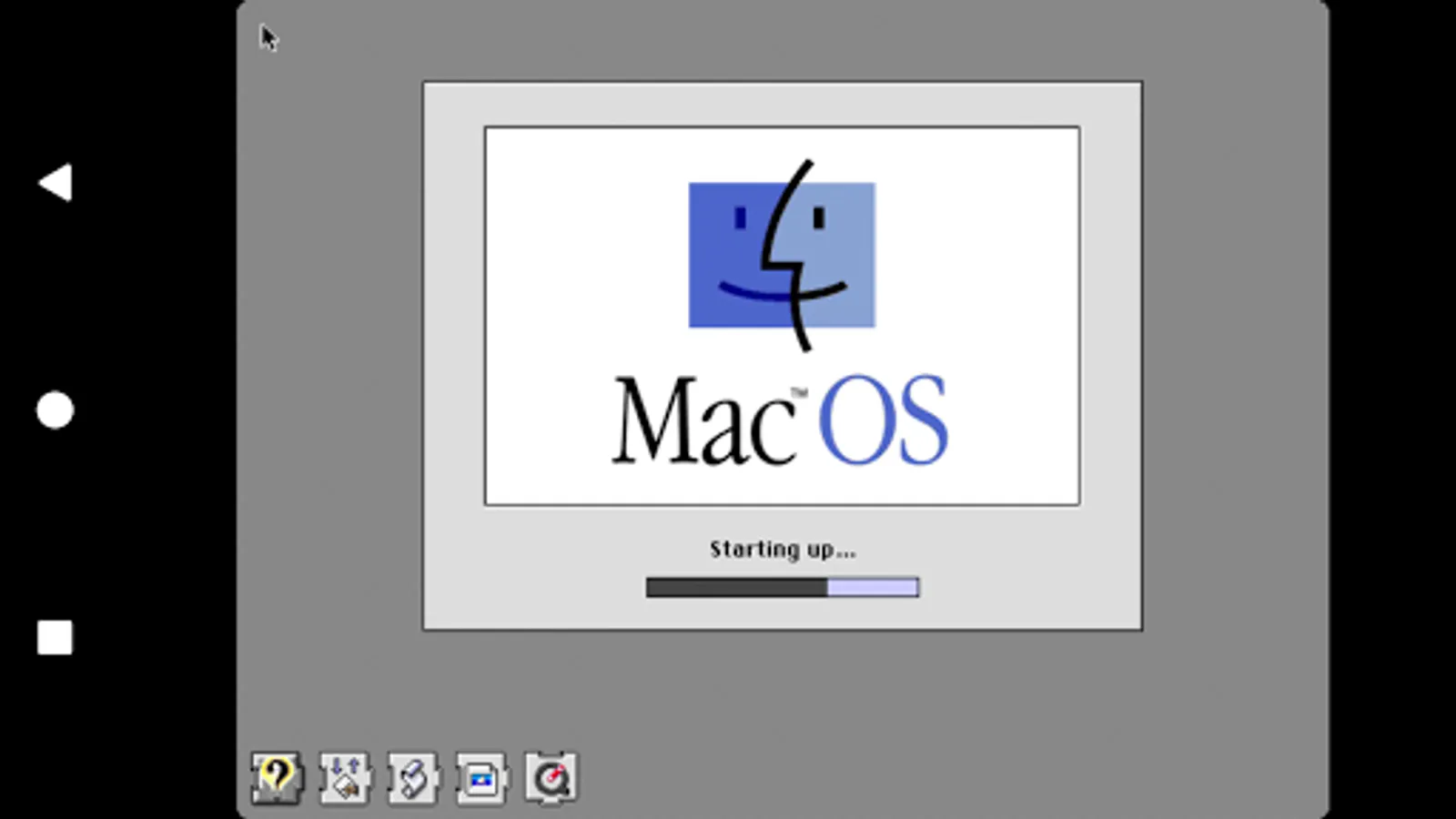Click the question mark help extension icon
This screenshot has width=1456, height=819.
(x=277, y=778)
